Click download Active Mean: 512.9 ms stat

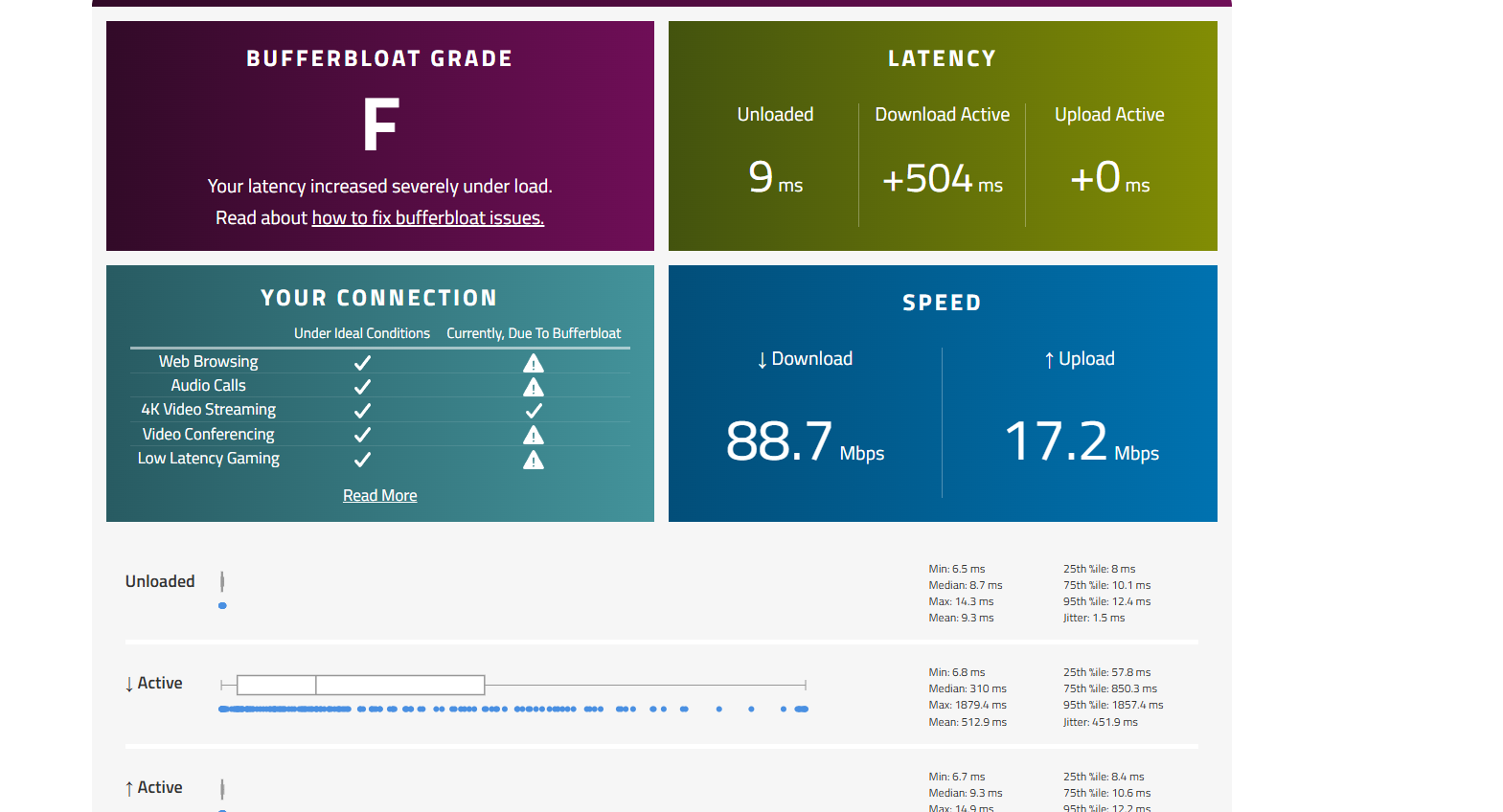968,722
